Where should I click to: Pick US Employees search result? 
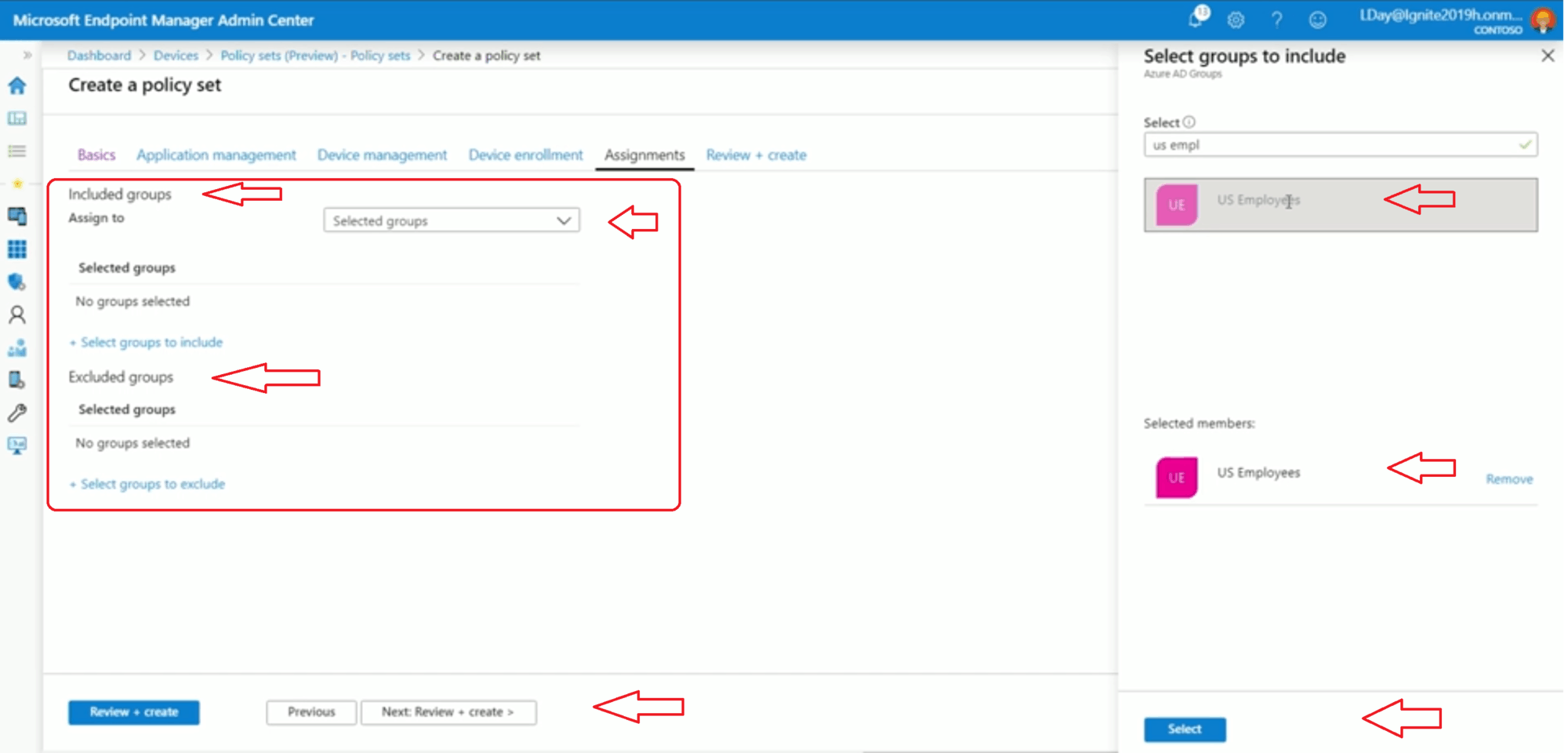pyautogui.click(x=1341, y=205)
